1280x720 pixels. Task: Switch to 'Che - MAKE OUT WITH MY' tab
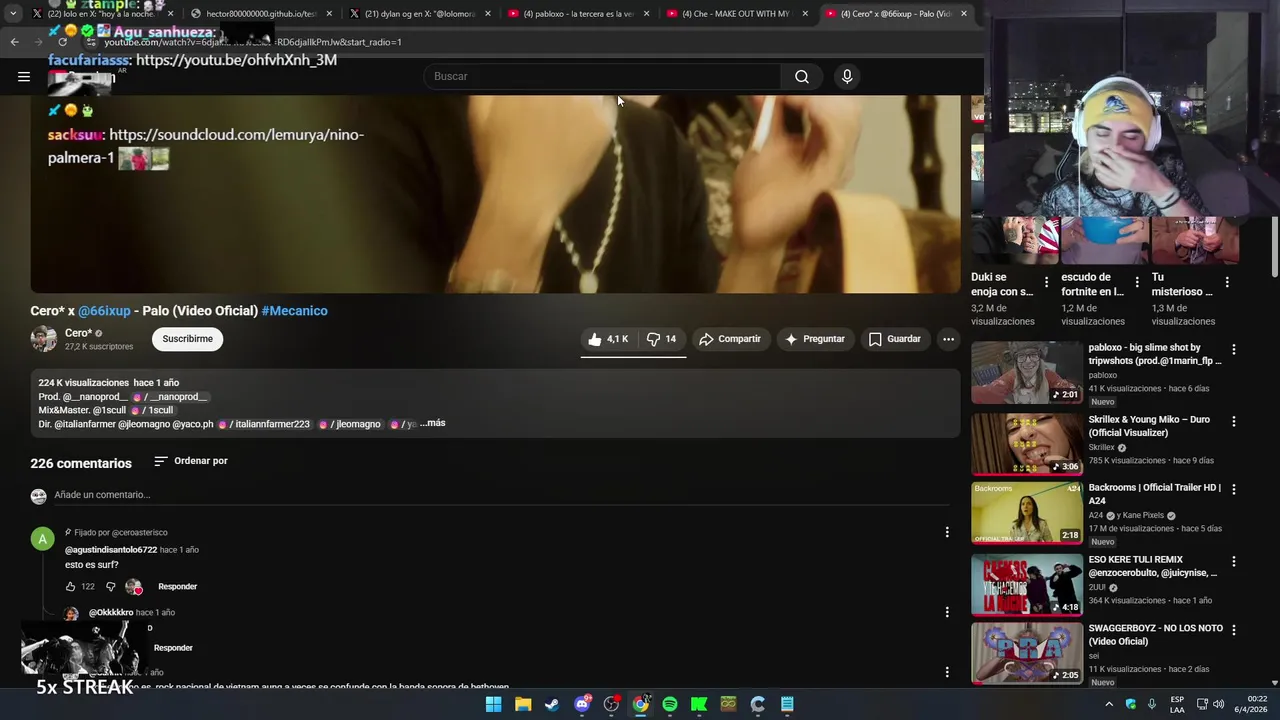pyautogui.click(x=738, y=14)
